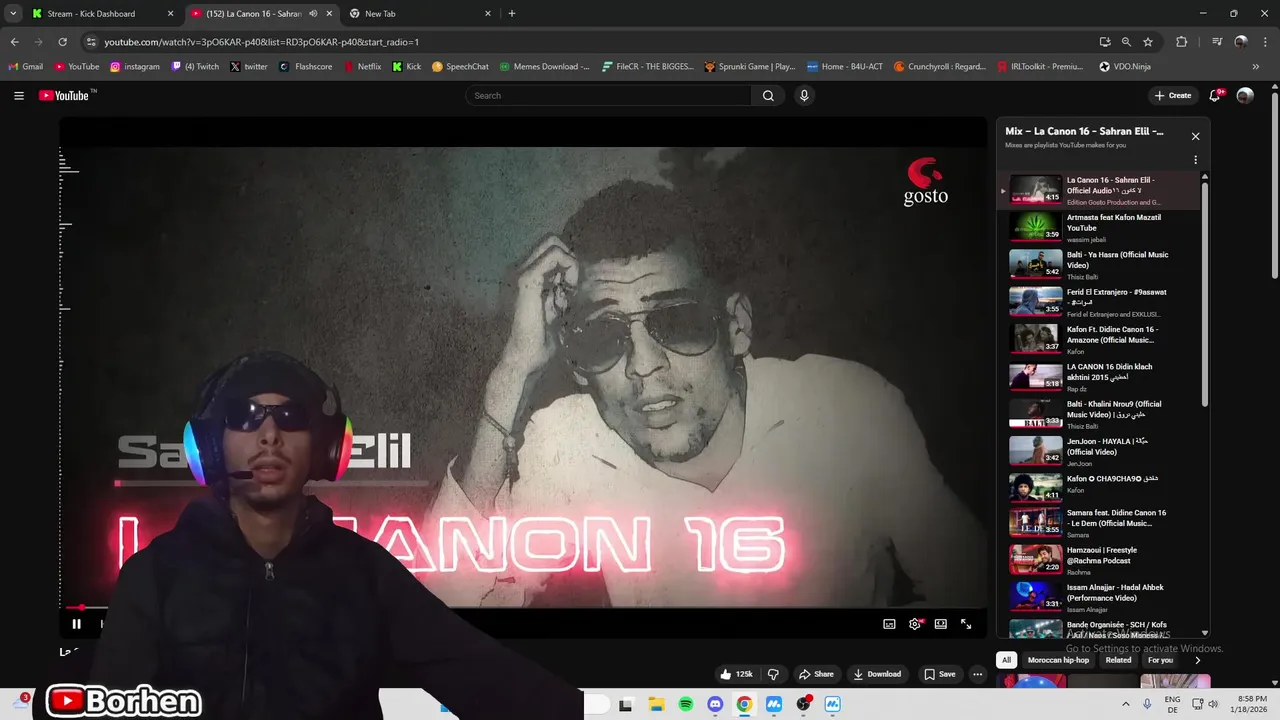This screenshot has height=720, width=1280.
Task: Open Chrome zoom magnifier in address bar
Action: tap(1126, 42)
